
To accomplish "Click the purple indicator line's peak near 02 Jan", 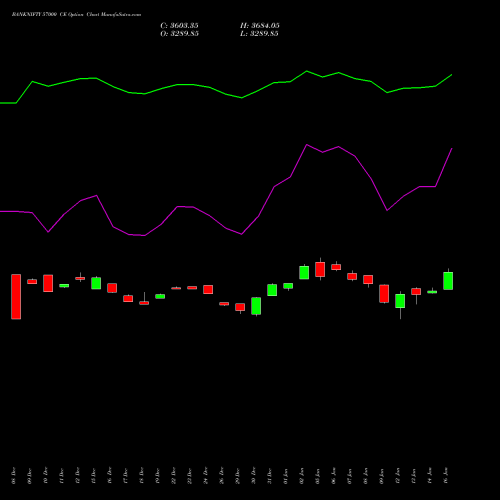I will [307, 145].
